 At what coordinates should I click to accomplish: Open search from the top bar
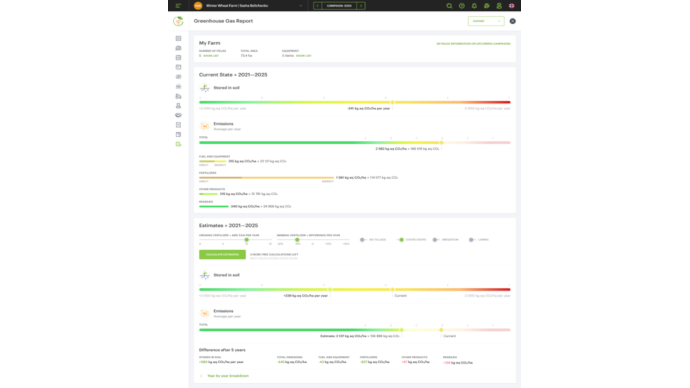tap(449, 6)
